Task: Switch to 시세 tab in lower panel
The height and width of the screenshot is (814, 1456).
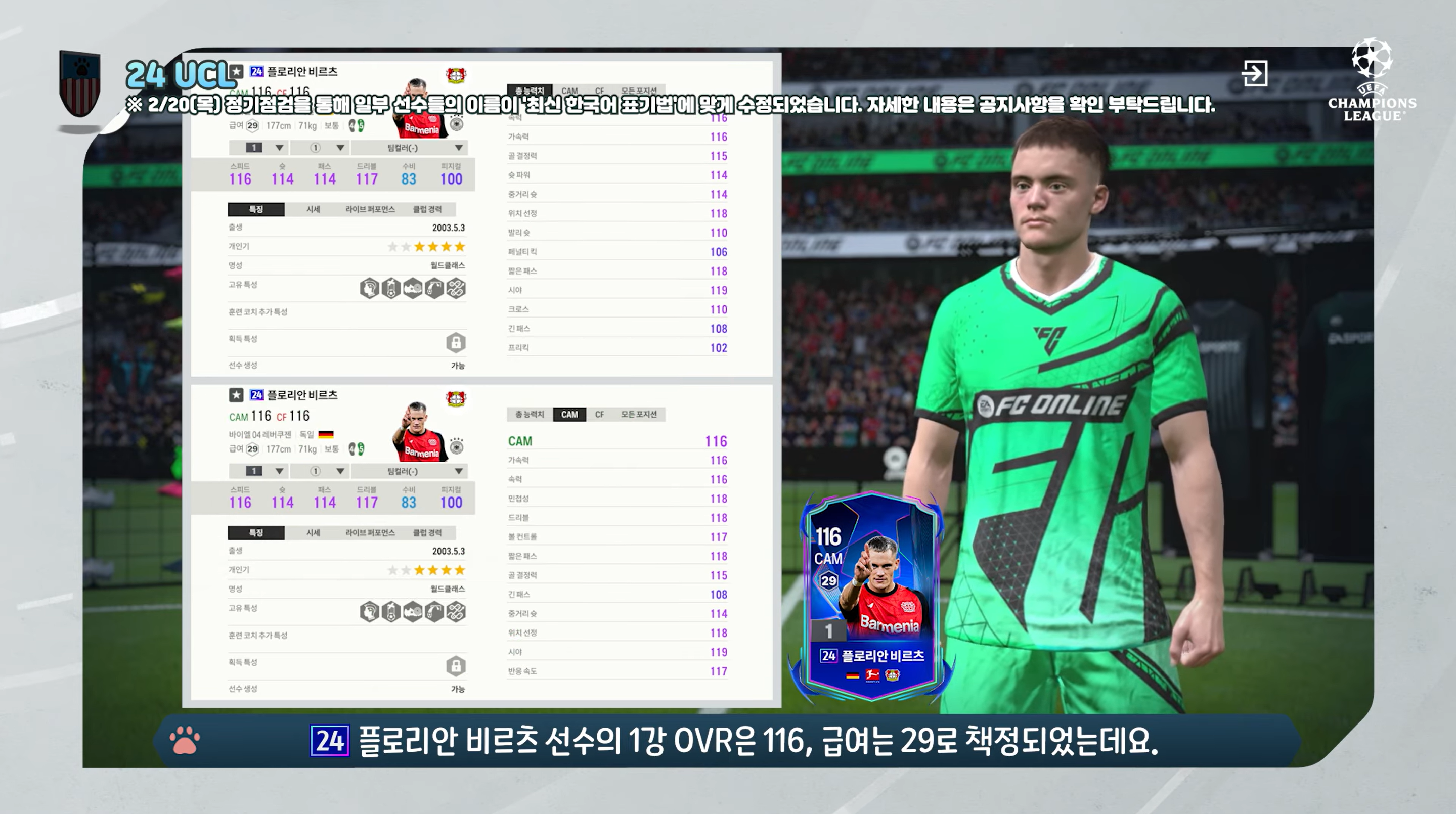Action: (313, 533)
